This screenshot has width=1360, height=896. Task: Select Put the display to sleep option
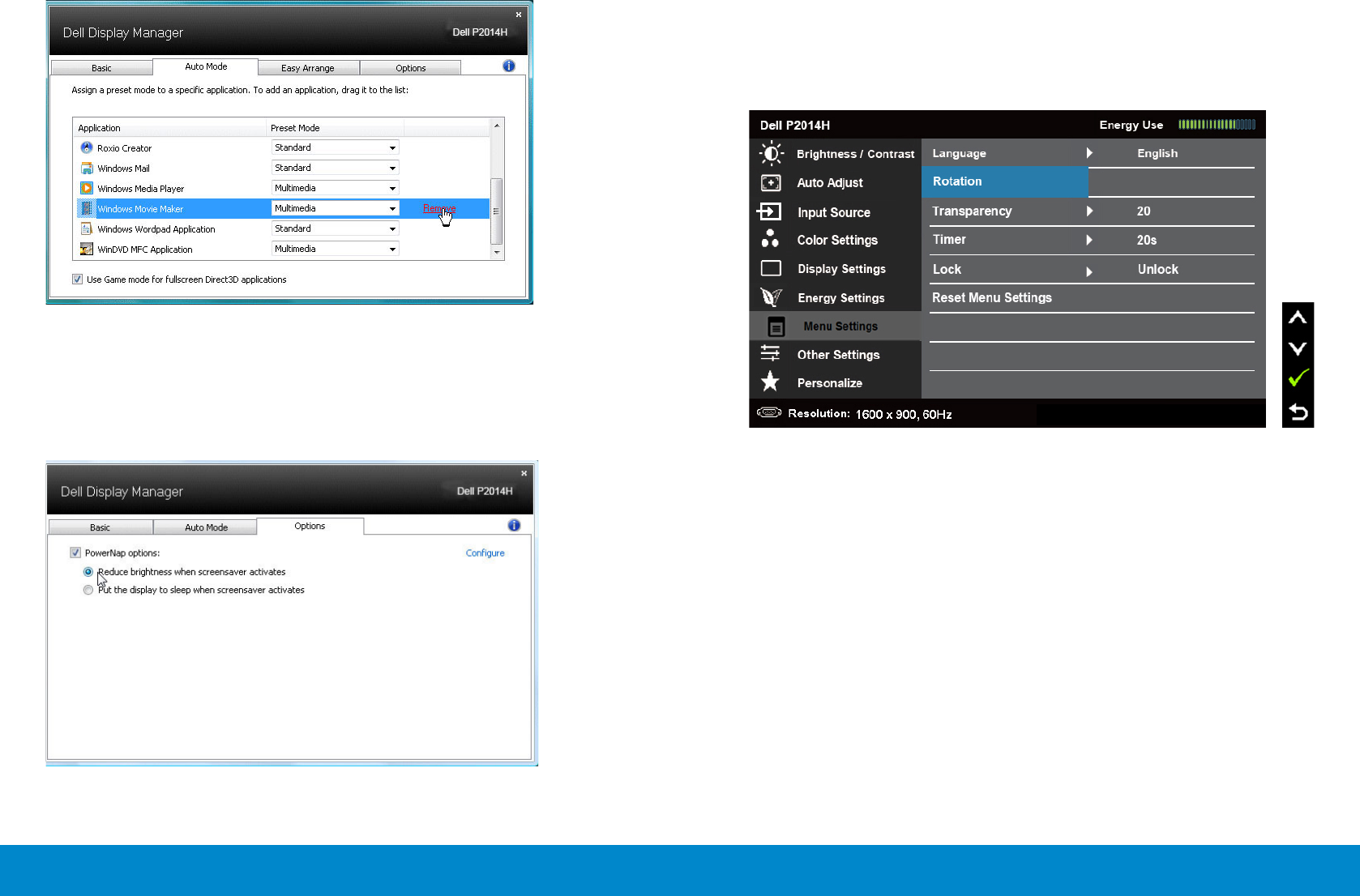(x=88, y=590)
